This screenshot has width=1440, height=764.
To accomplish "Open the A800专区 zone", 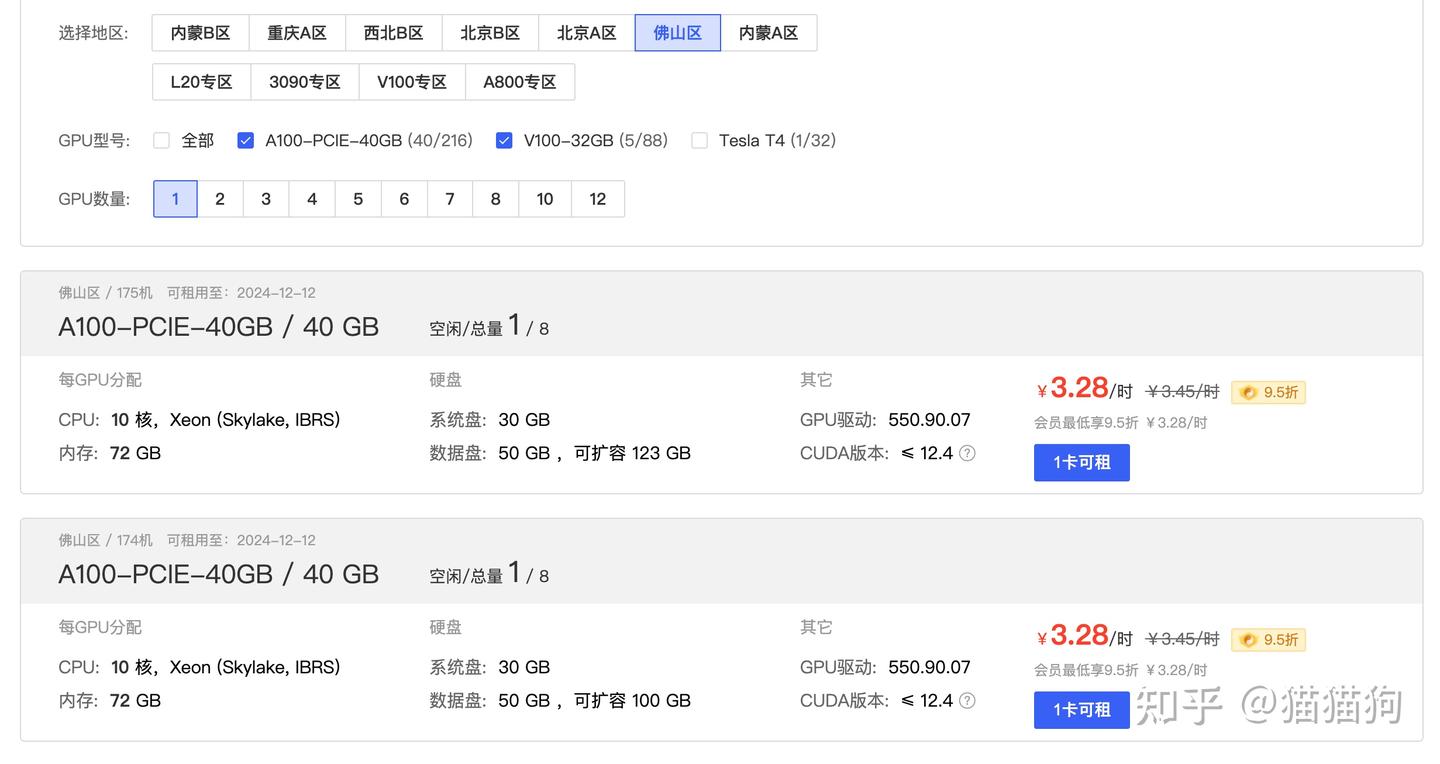I will coord(520,81).
